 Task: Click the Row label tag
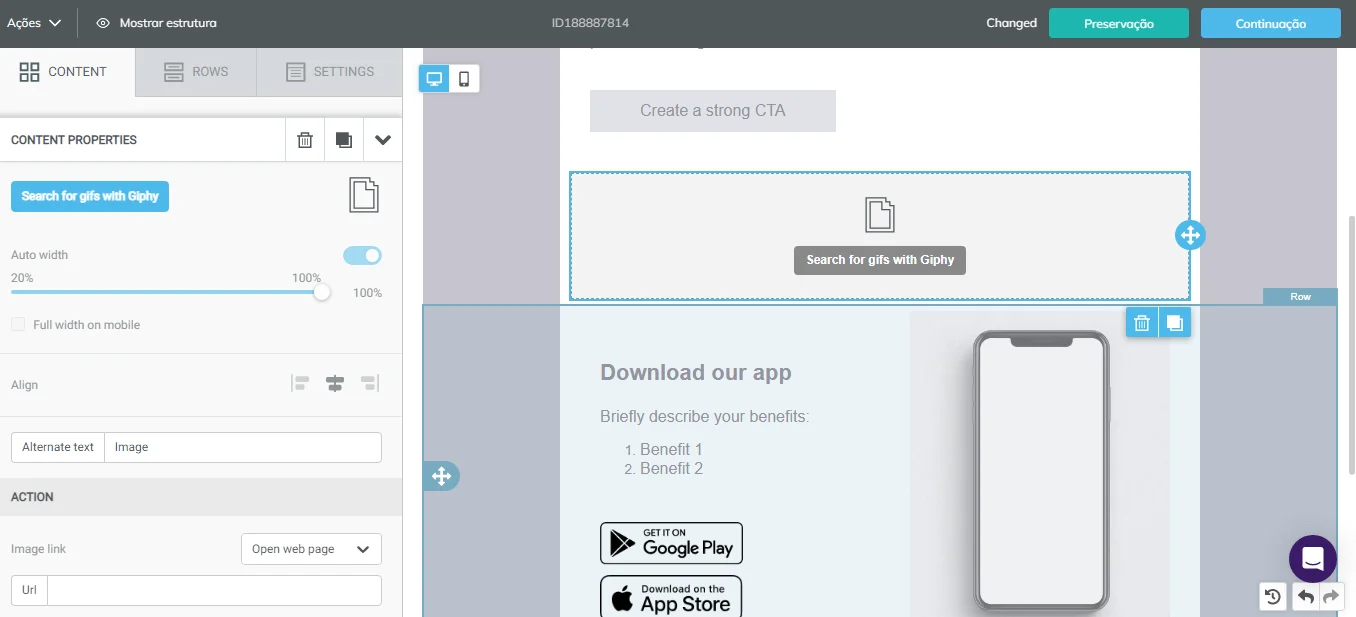click(x=1300, y=297)
